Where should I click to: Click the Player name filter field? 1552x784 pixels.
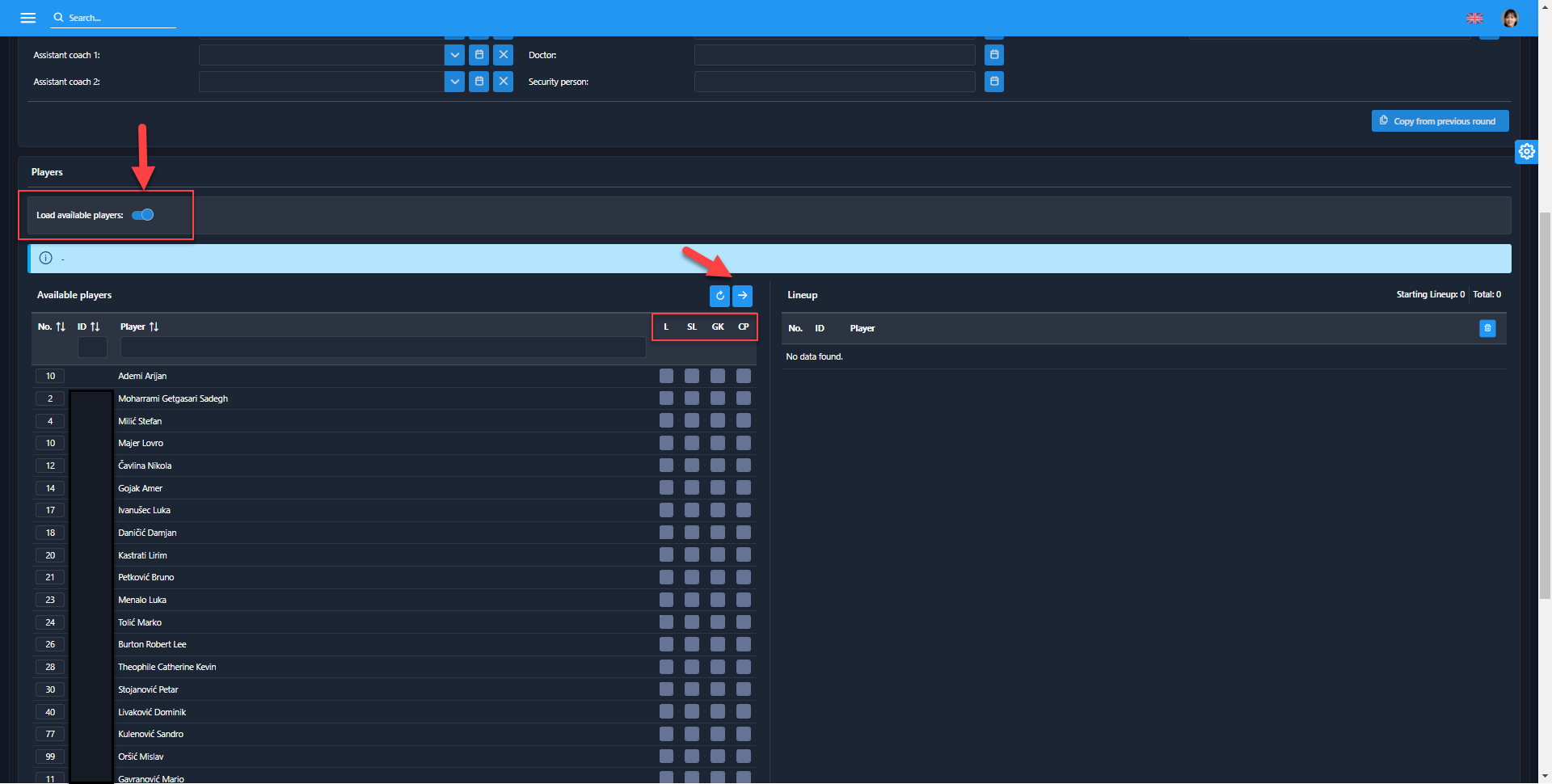coord(382,348)
